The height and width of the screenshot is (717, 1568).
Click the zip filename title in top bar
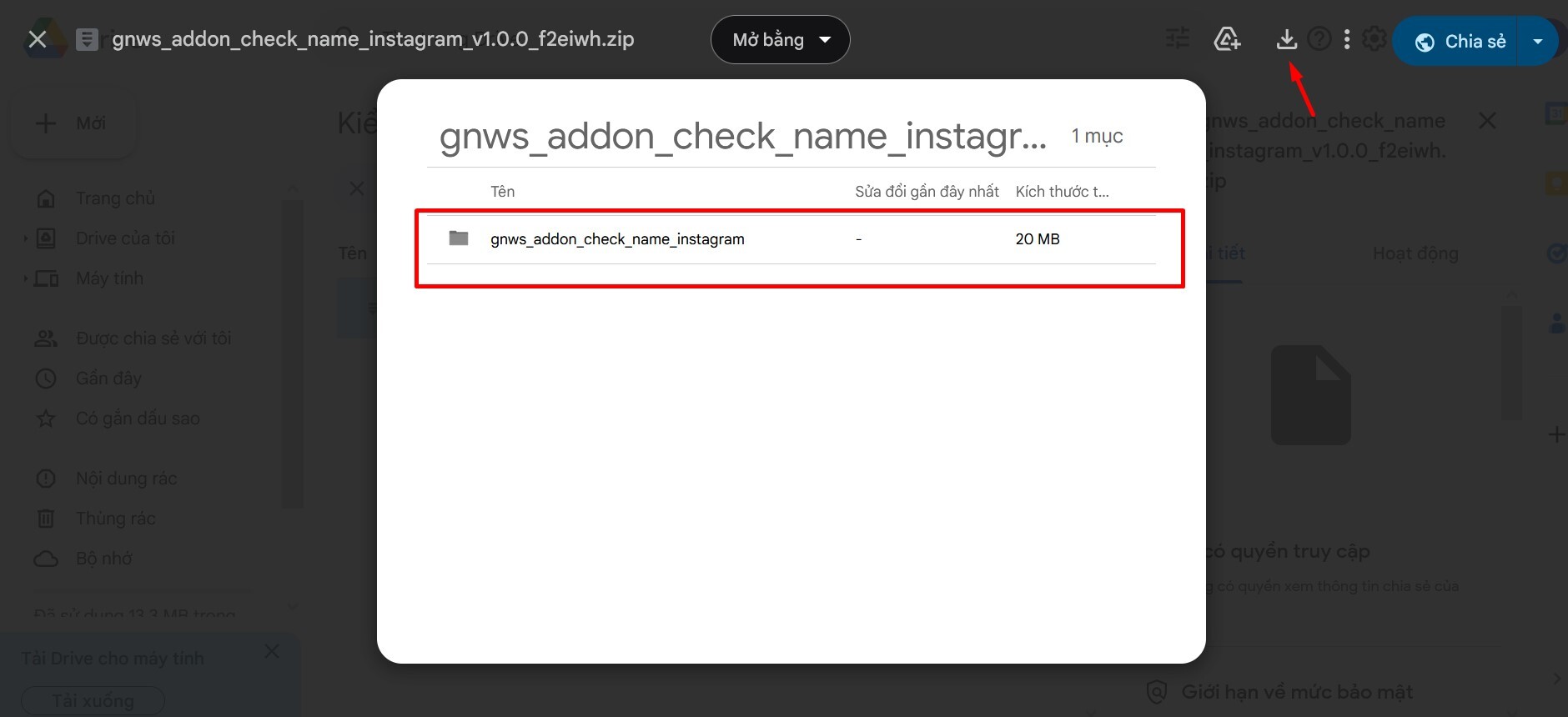tap(373, 39)
